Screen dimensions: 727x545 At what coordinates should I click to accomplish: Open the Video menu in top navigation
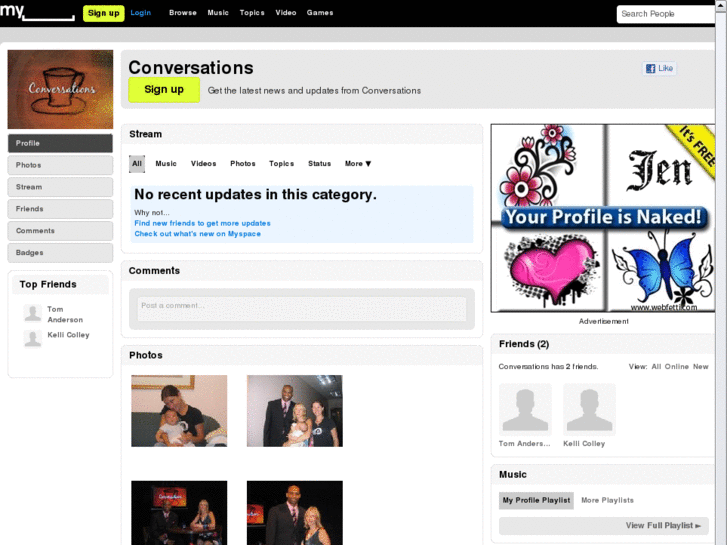click(x=286, y=13)
